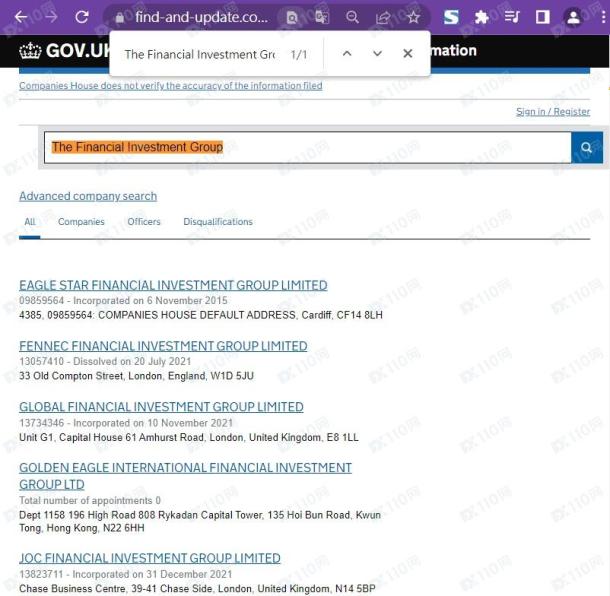Open Sign in / Register
Screen dimensions: 610x596
tap(553, 112)
